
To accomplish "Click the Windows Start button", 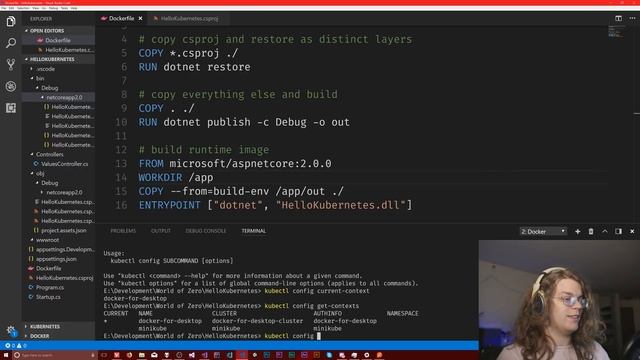I will [x=6, y=356].
